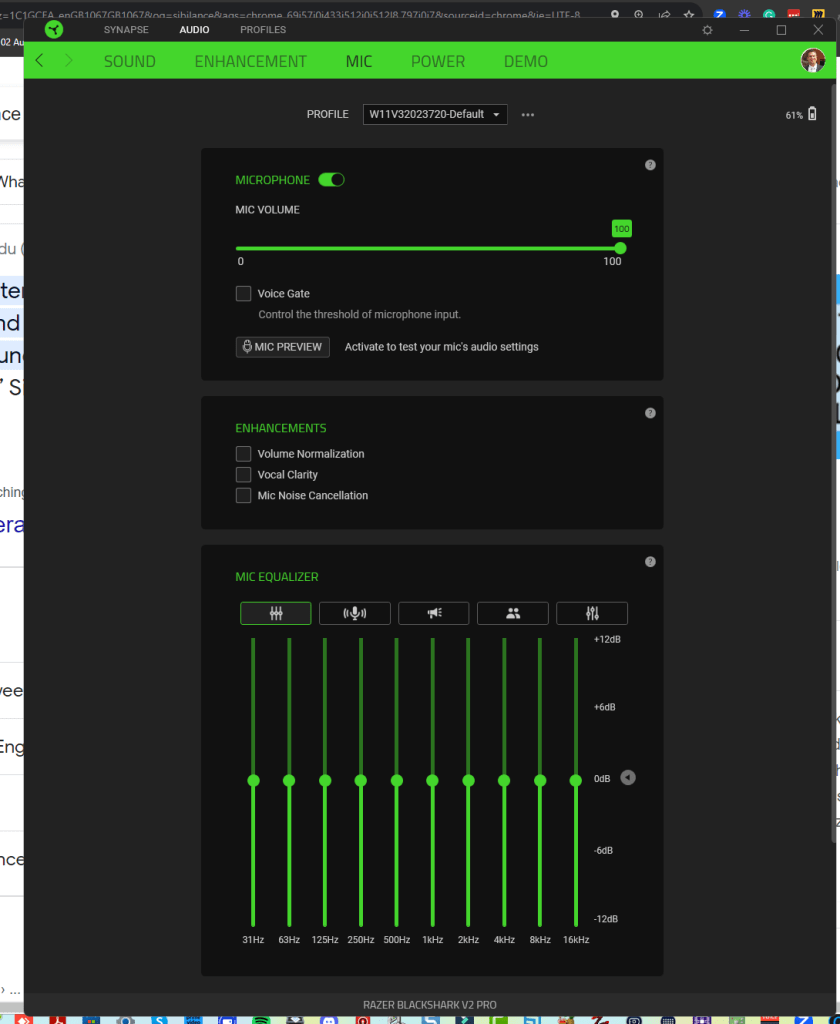This screenshot has height=1024, width=840.
Task: Click the 16kHz equalizer slider handle
Action: point(575,780)
